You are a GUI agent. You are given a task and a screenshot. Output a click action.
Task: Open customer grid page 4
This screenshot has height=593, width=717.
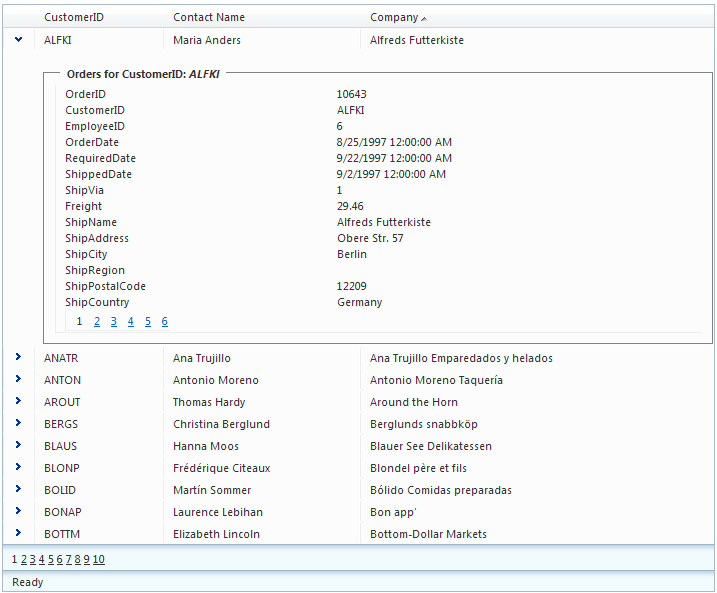pos(42,559)
